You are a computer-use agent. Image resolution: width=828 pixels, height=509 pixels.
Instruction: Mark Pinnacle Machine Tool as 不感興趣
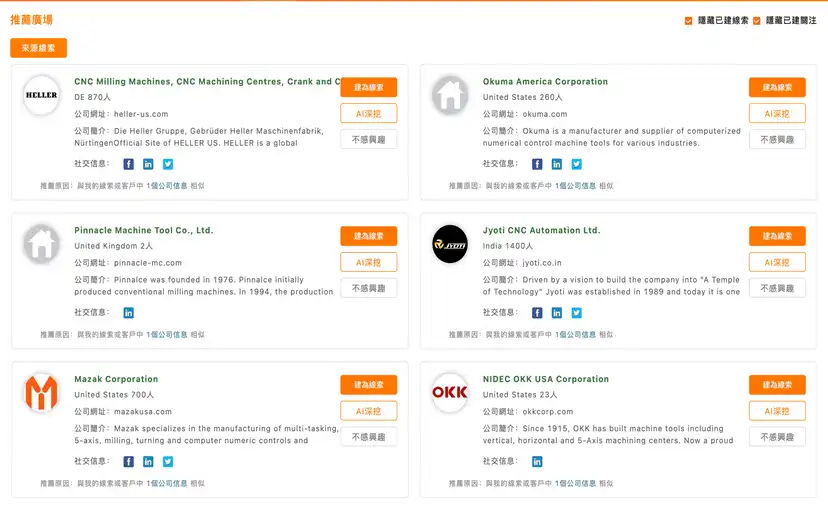point(369,288)
